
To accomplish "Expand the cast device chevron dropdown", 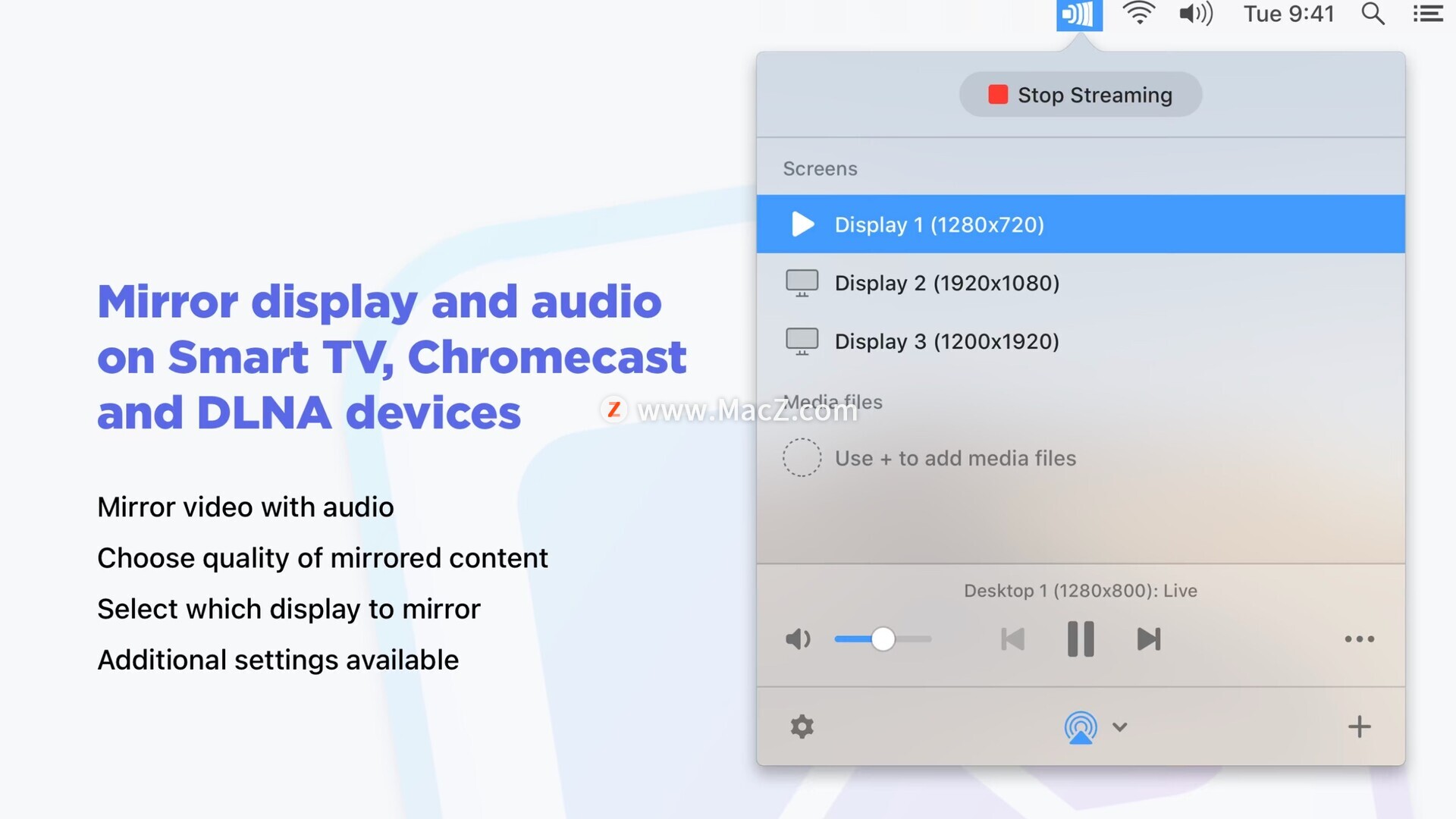I will [1120, 727].
